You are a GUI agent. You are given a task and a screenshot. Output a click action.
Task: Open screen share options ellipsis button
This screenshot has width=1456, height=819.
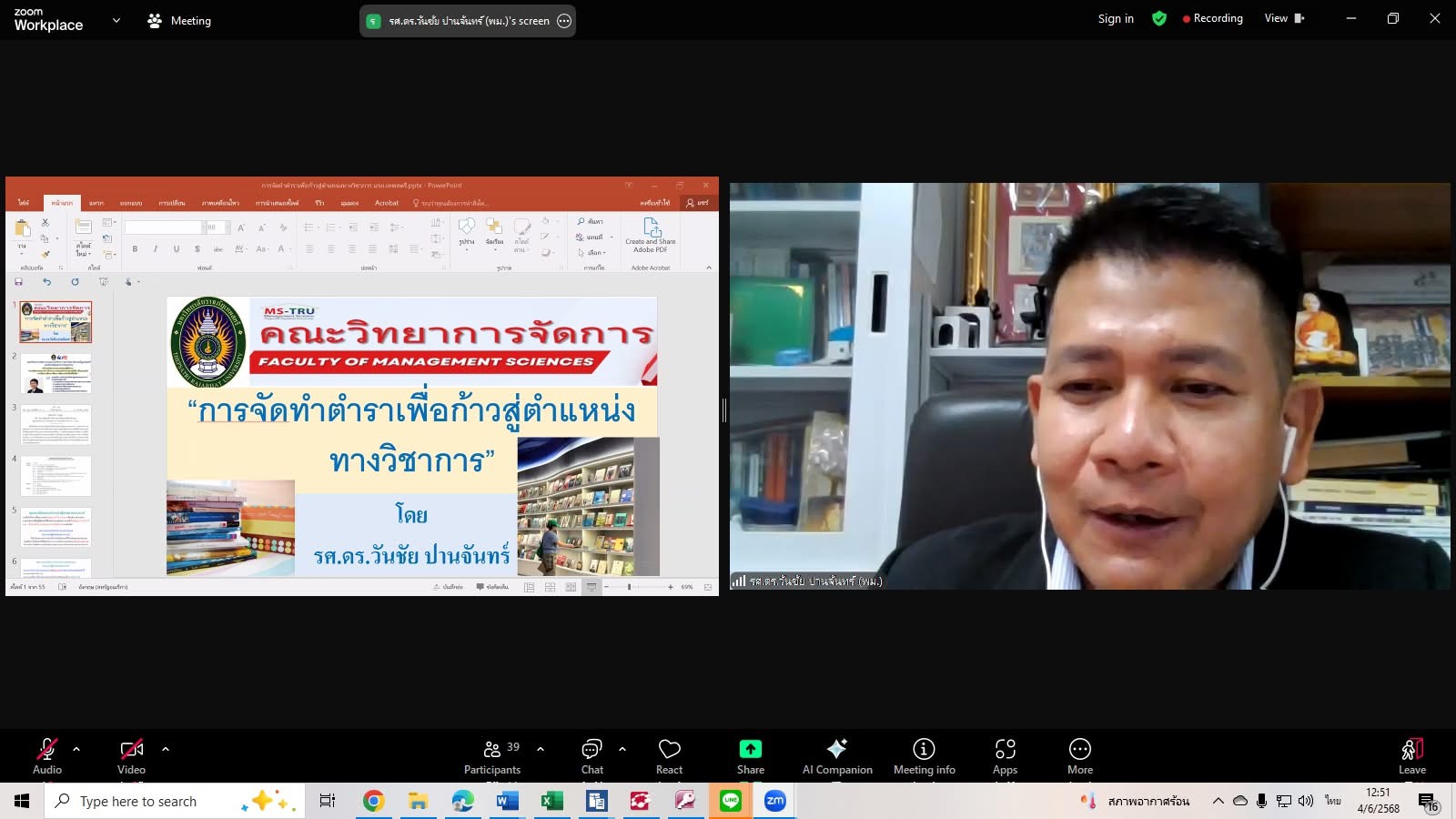[x=564, y=21]
